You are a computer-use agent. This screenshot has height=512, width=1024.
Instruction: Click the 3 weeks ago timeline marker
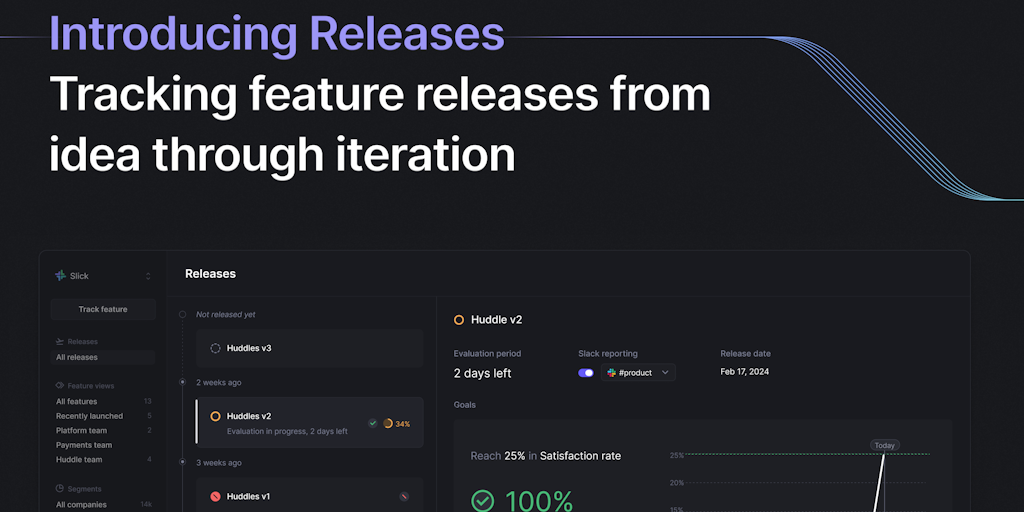[x=183, y=462]
